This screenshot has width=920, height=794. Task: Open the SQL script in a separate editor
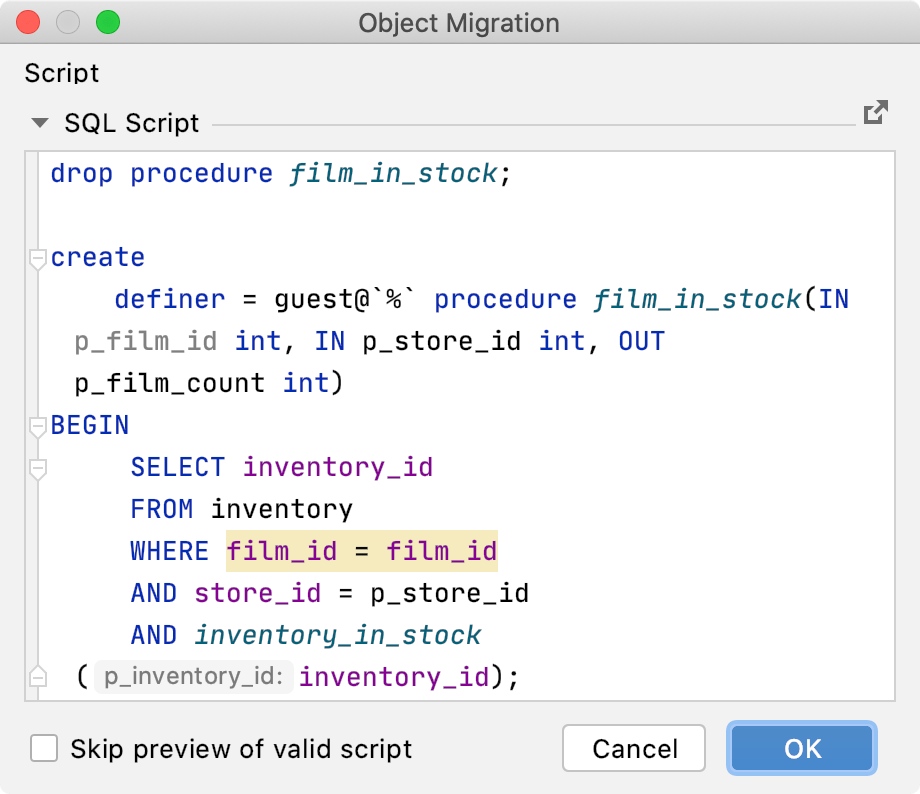pos(875,113)
